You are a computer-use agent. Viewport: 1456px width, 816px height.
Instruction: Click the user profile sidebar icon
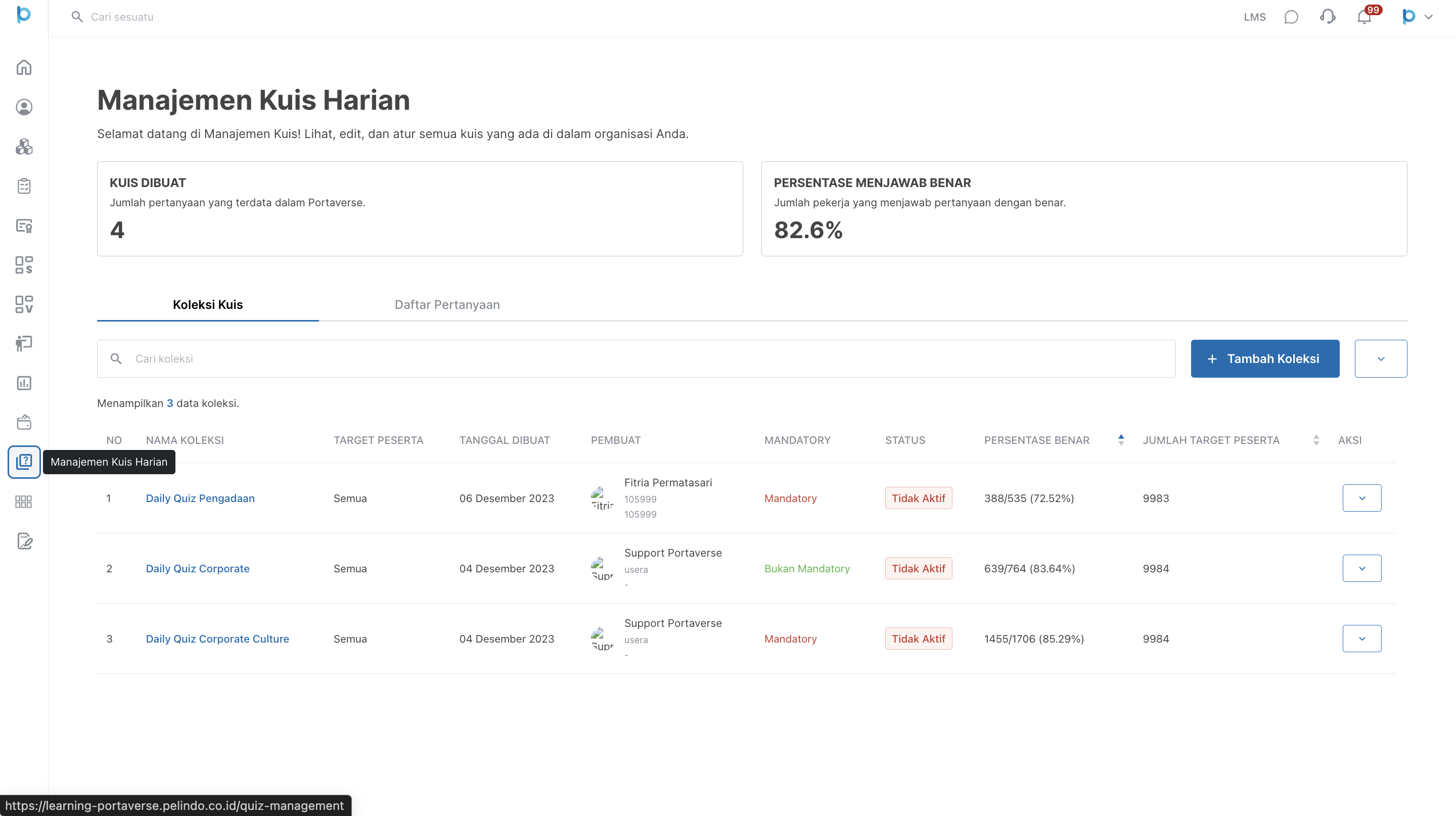coord(24,107)
